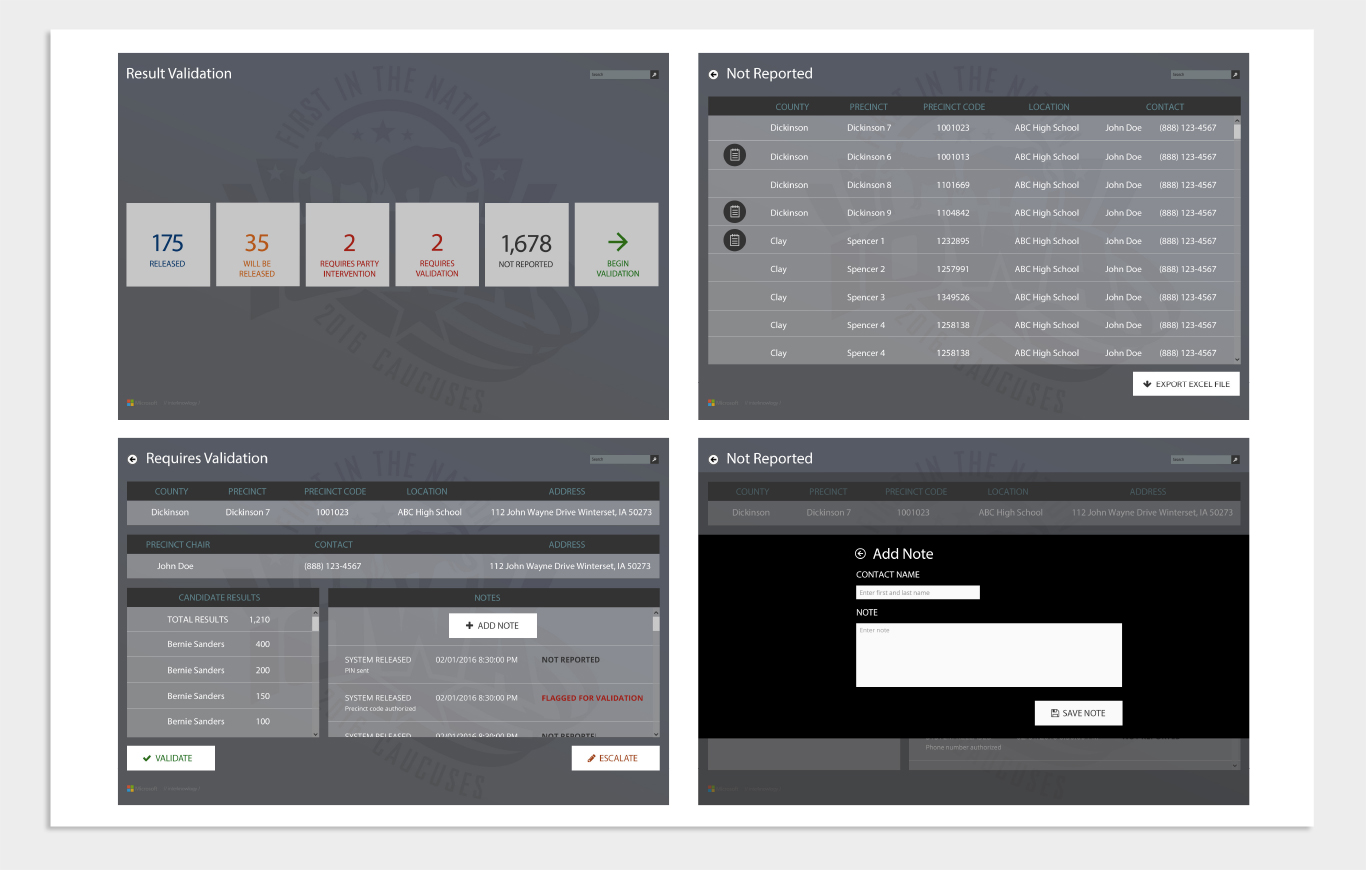Click the Begin Validation tile

click(x=617, y=245)
